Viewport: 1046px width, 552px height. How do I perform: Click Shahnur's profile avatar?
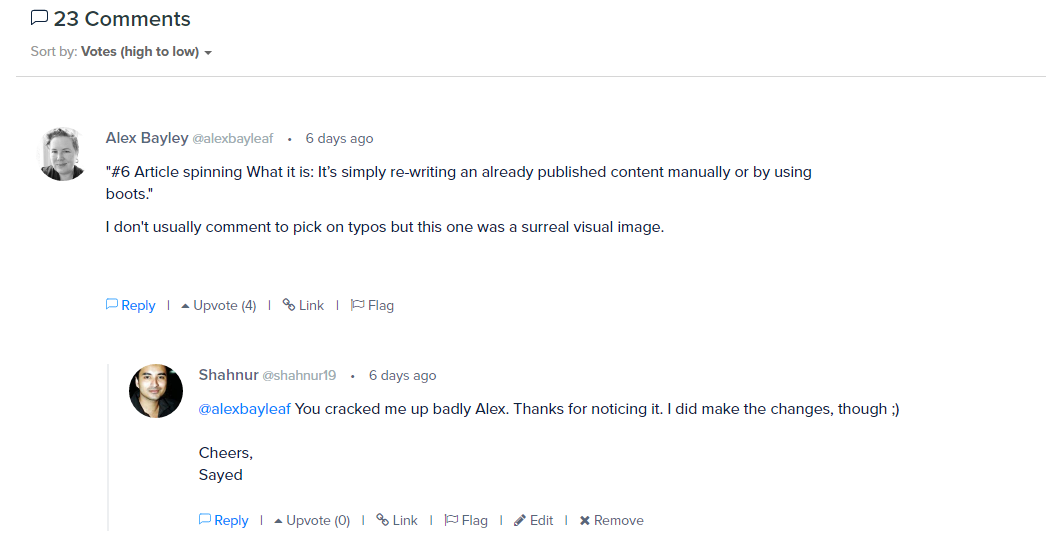pyautogui.click(x=156, y=391)
